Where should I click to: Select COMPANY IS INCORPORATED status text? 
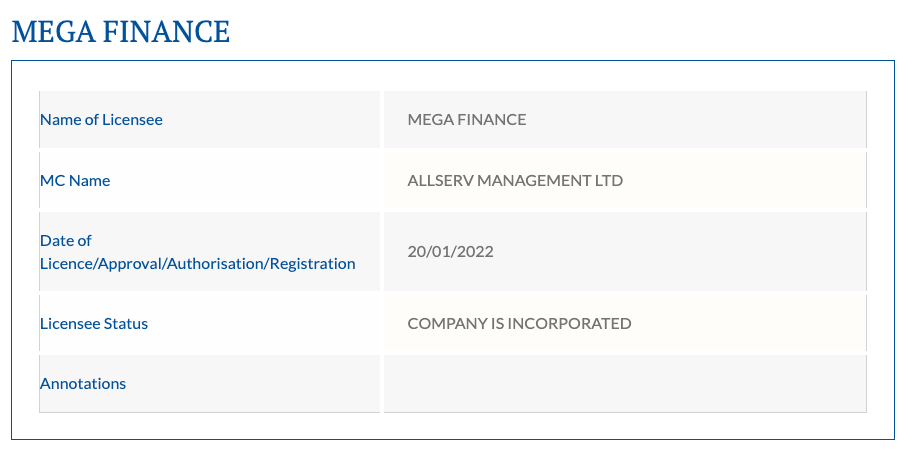[519, 323]
